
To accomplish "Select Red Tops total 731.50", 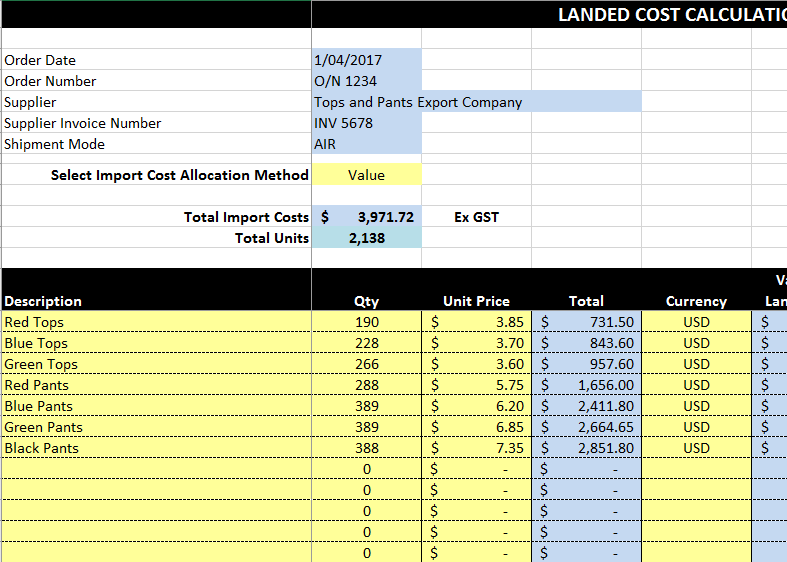I will 586,322.
